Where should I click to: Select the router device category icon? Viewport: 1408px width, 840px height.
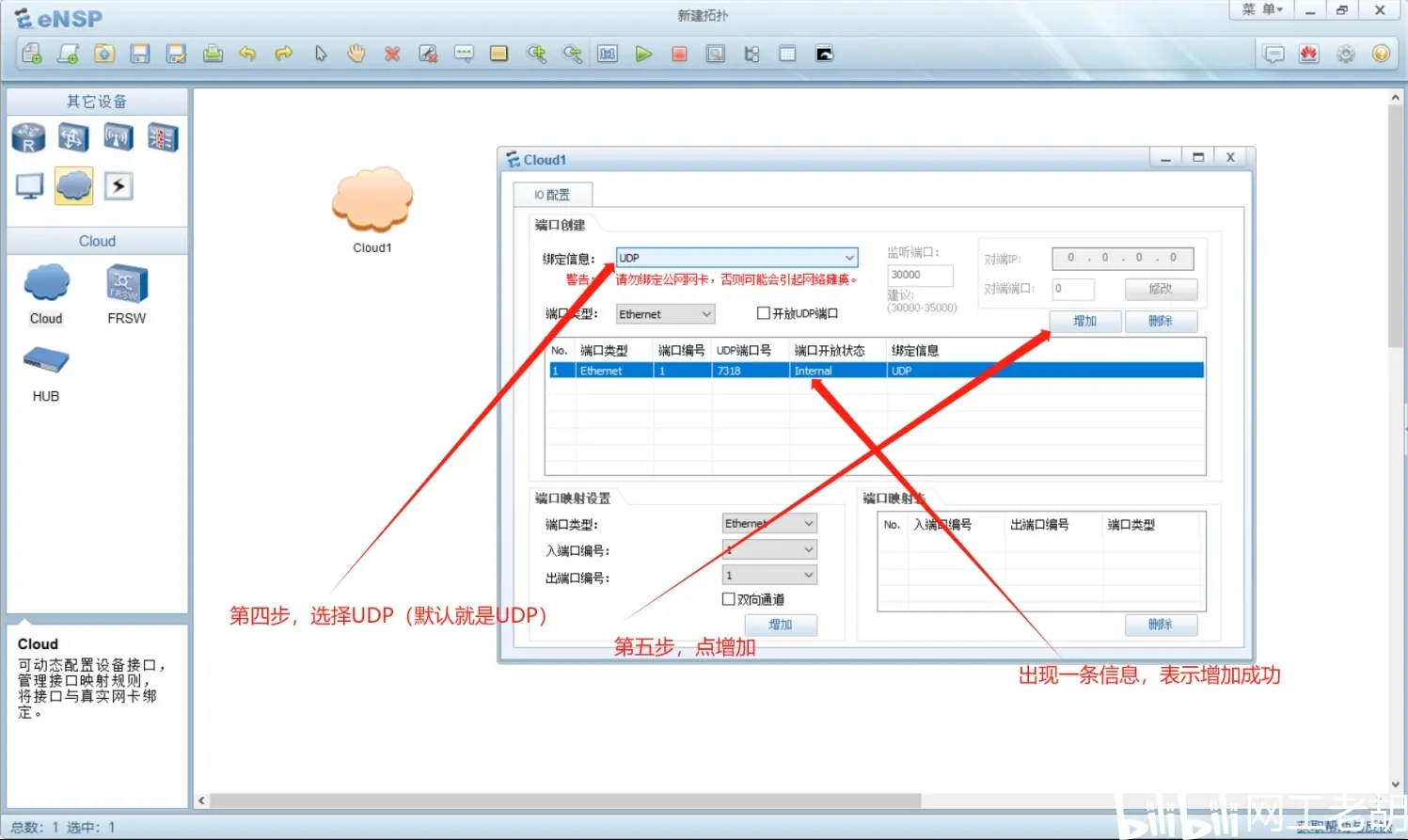[28, 137]
